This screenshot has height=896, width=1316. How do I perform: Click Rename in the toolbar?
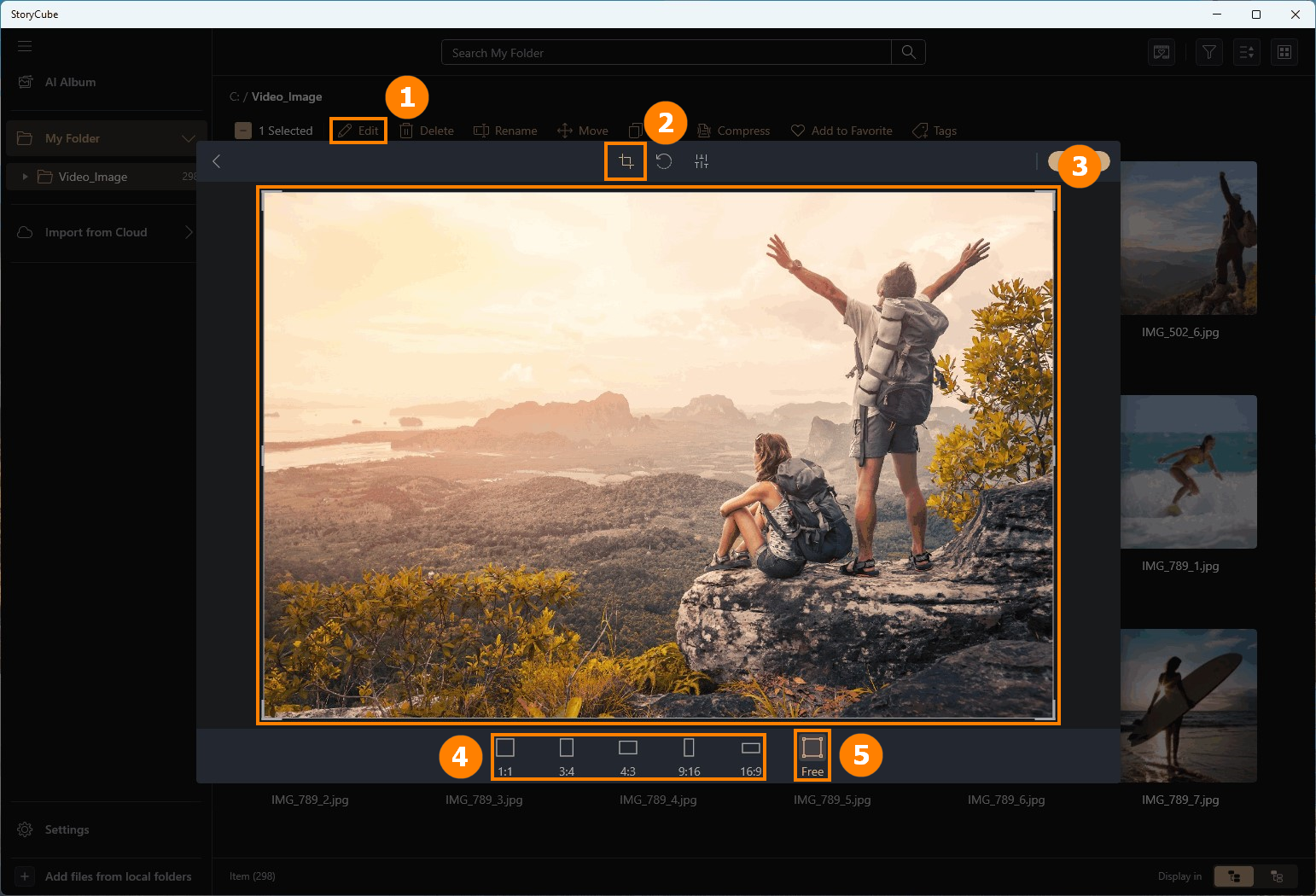coord(505,131)
